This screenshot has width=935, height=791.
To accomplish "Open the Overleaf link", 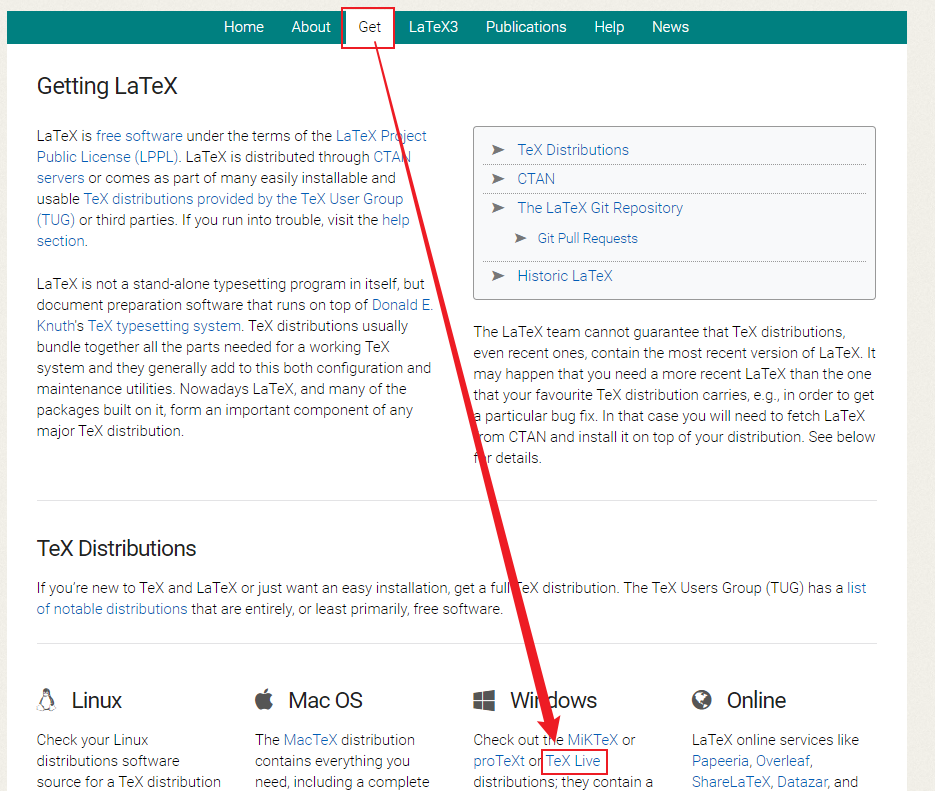I will pos(784,760).
